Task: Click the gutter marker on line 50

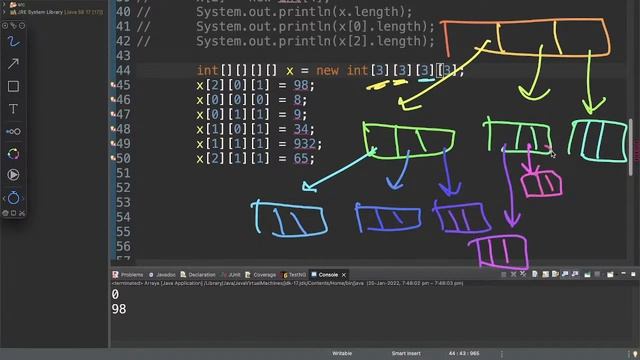Action: click(x=113, y=158)
